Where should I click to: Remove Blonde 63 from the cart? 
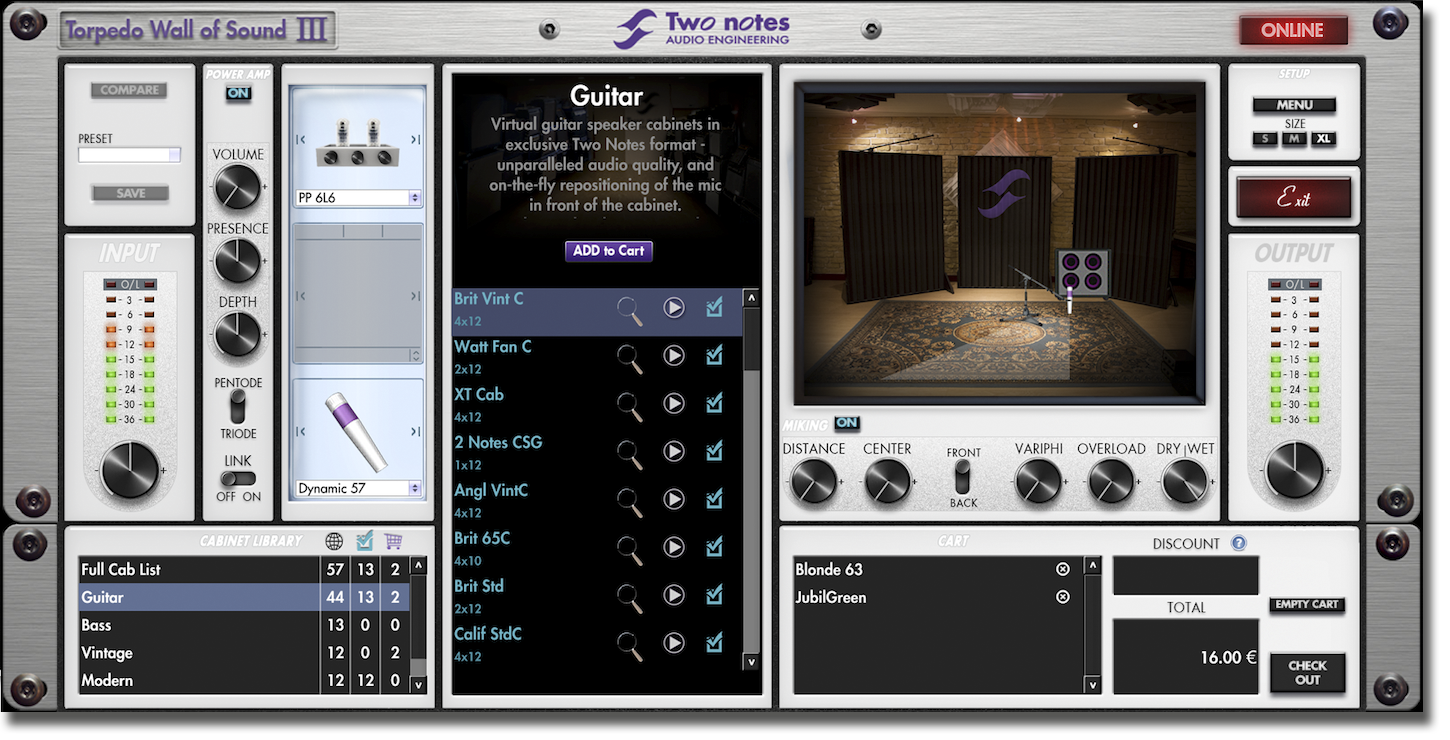(1063, 569)
